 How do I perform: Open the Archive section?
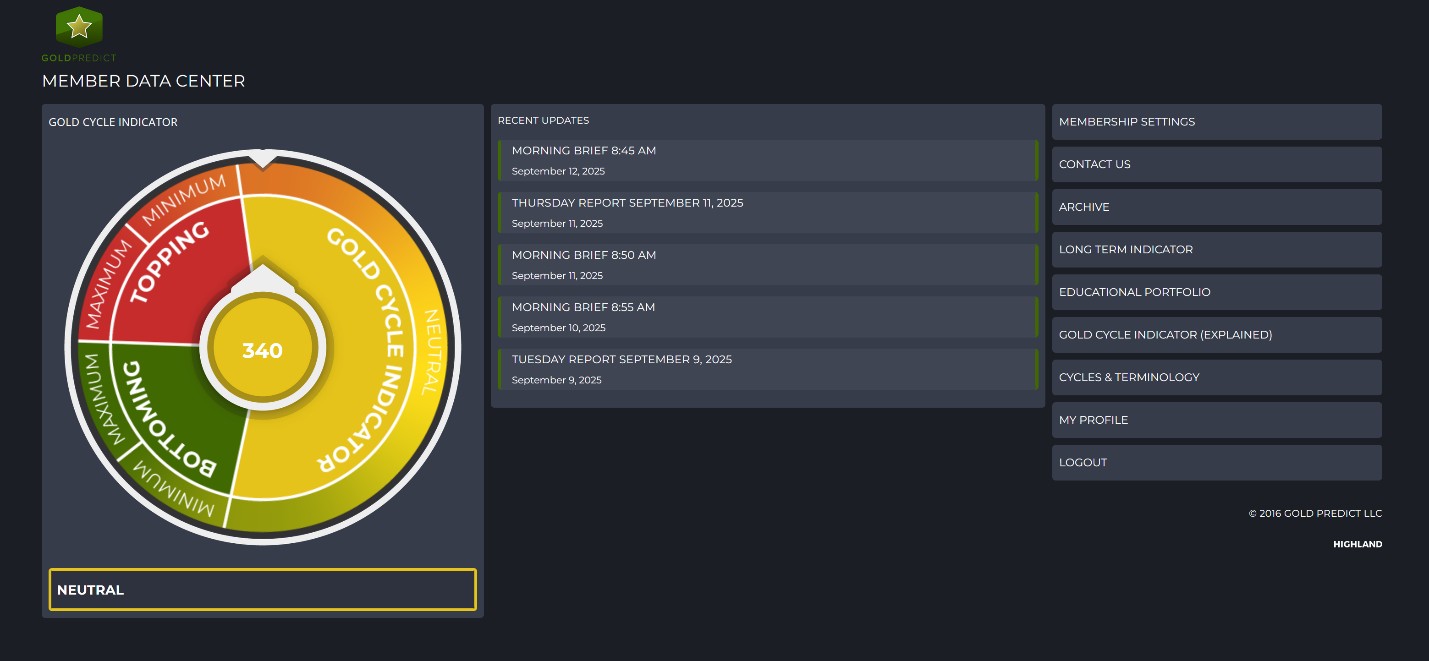pyautogui.click(x=1216, y=207)
